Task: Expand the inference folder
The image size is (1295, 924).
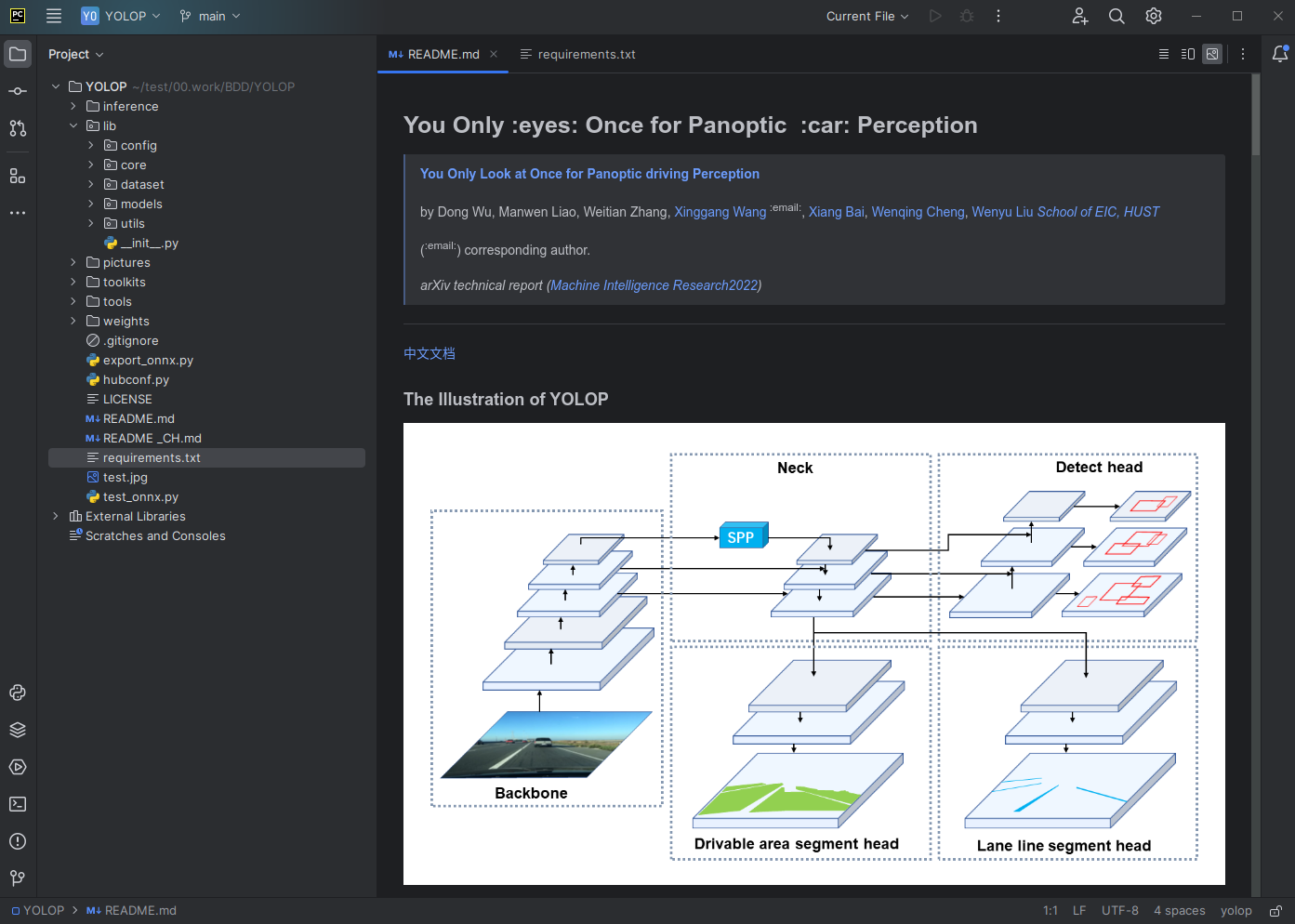Action: pyautogui.click(x=73, y=106)
